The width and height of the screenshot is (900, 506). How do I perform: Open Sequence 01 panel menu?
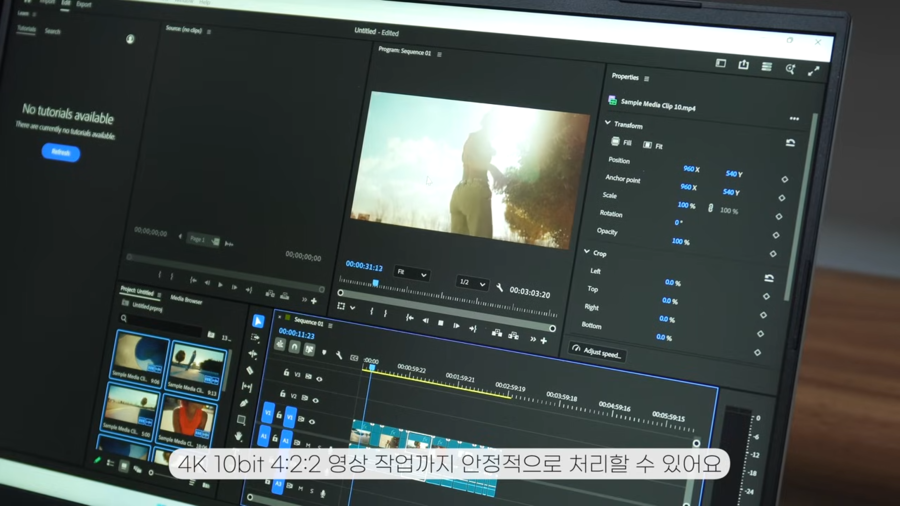pyautogui.click(x=331, y=326)
